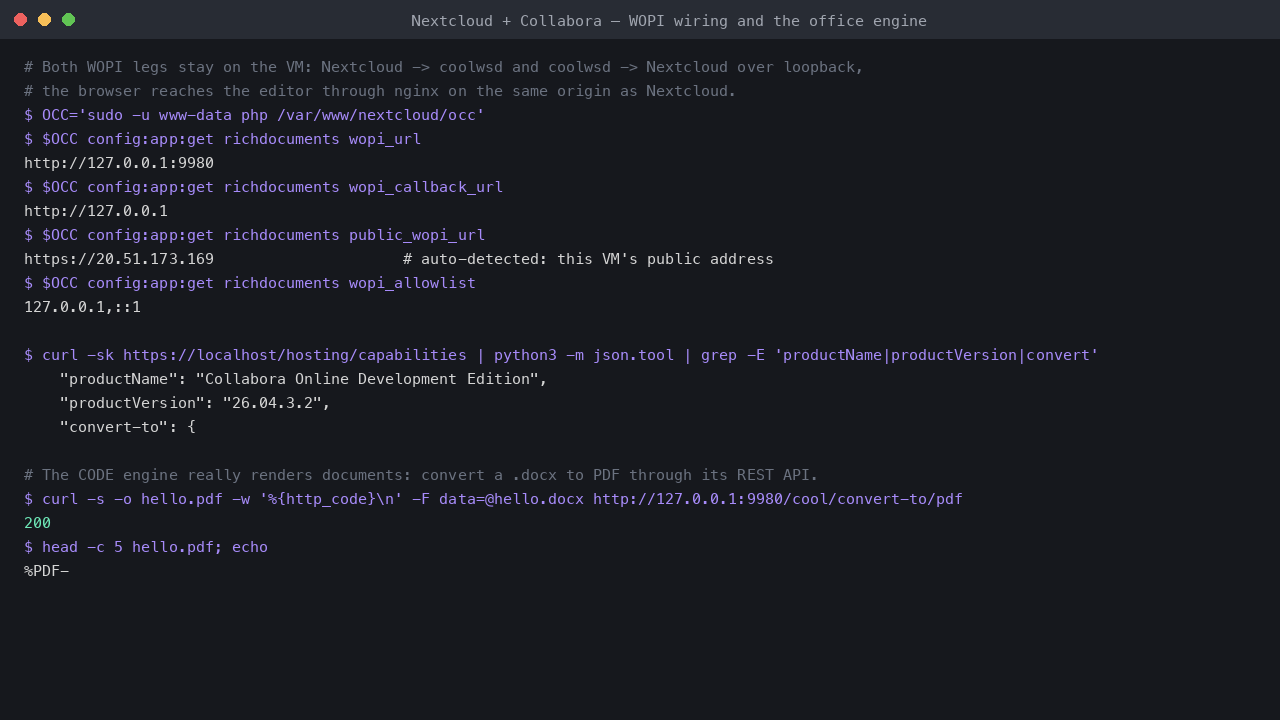Click the window title about WOPI wiring
The width and height of the screenshot is (1280, 720).
pos(669,21)
